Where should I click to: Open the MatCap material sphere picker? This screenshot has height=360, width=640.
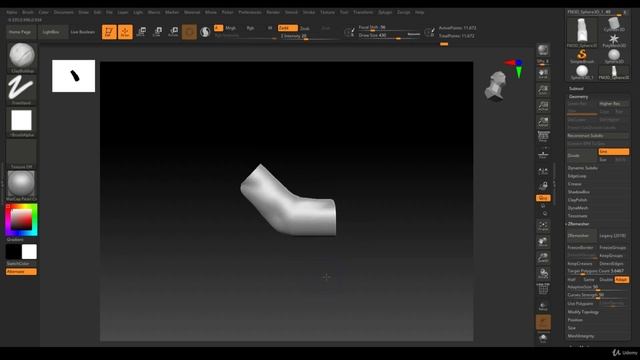(22, 185)
